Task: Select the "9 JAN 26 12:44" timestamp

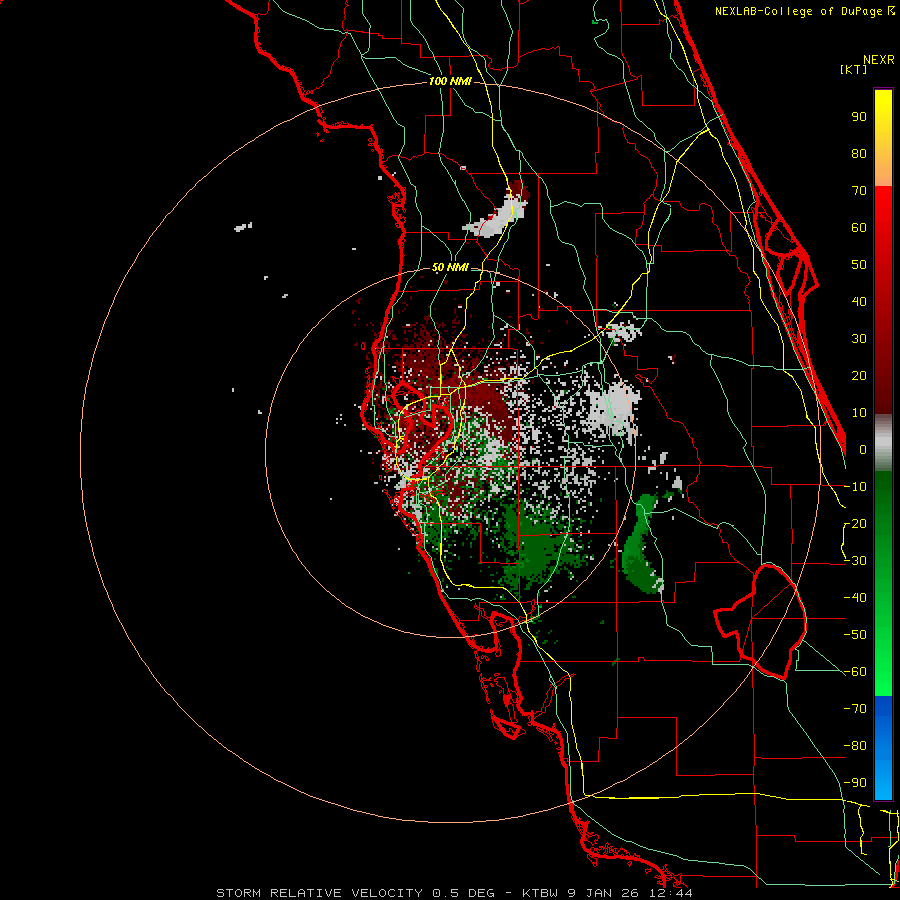Action: [x=629, y=893]
